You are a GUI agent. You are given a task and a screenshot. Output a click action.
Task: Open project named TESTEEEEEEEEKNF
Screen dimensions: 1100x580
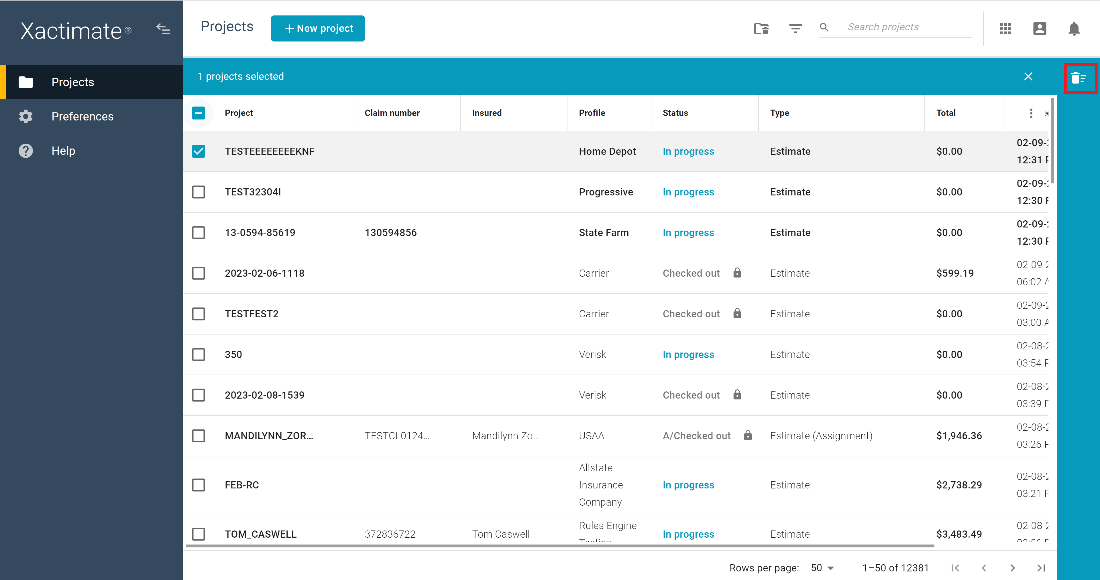[269, 151]
